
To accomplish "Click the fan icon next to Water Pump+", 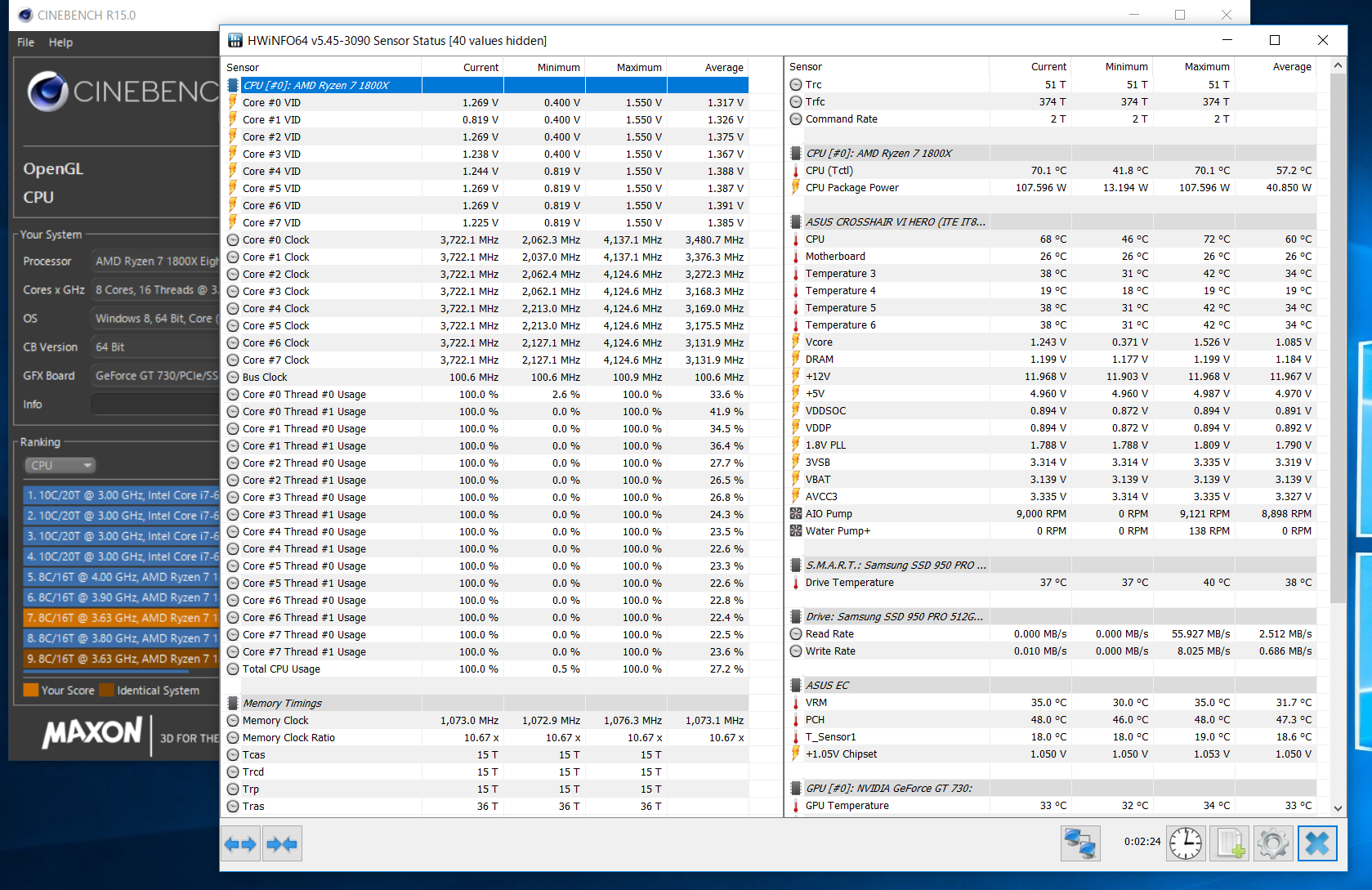I will point(796,530).
